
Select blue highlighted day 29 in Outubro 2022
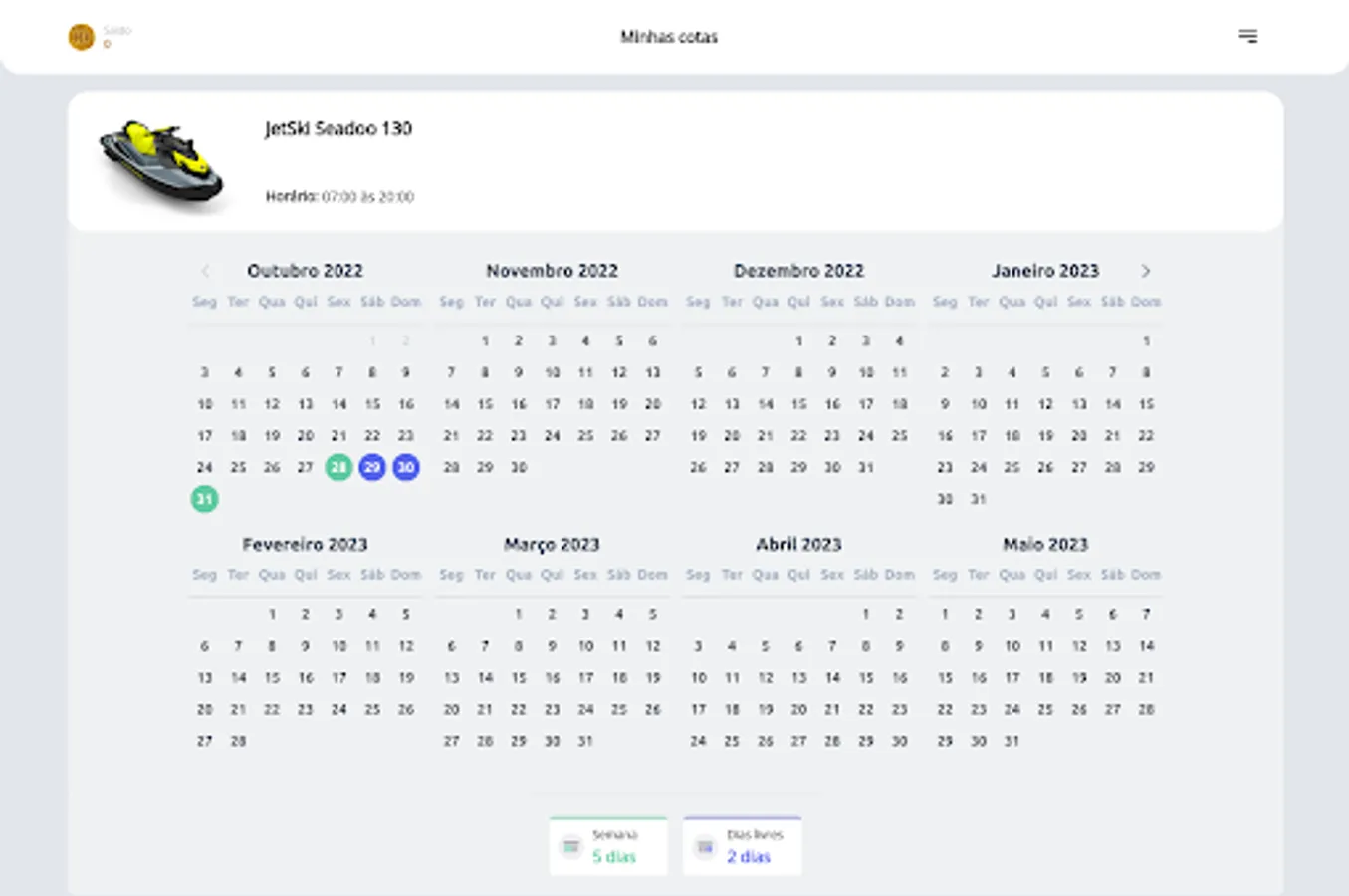pyautogui.click(x=372, y=467)
